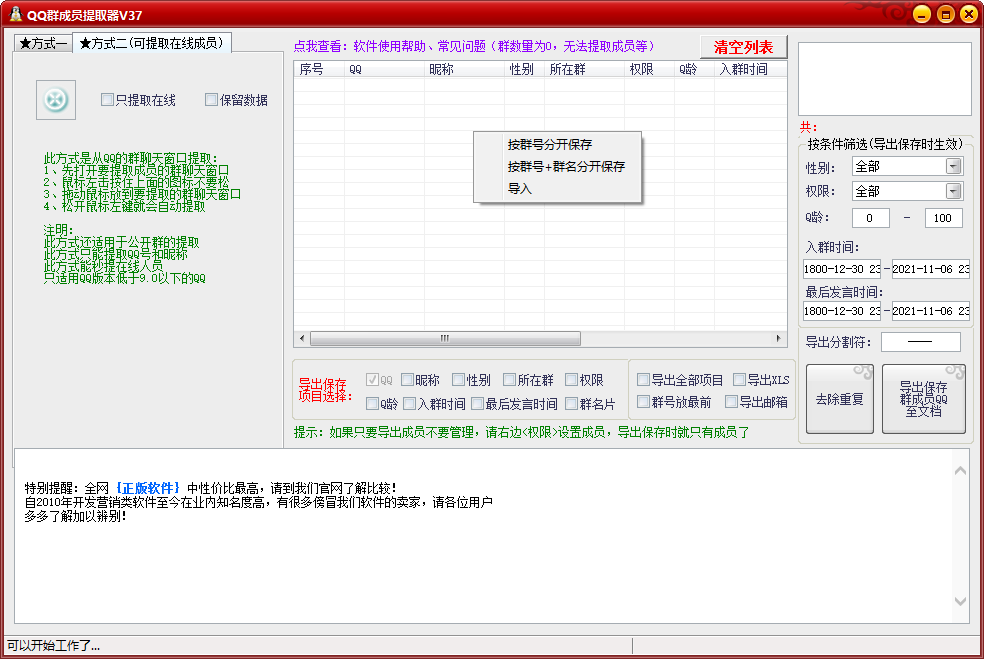Click the 去除重复 button
This screenshot has height=659, width=984.
840,399
